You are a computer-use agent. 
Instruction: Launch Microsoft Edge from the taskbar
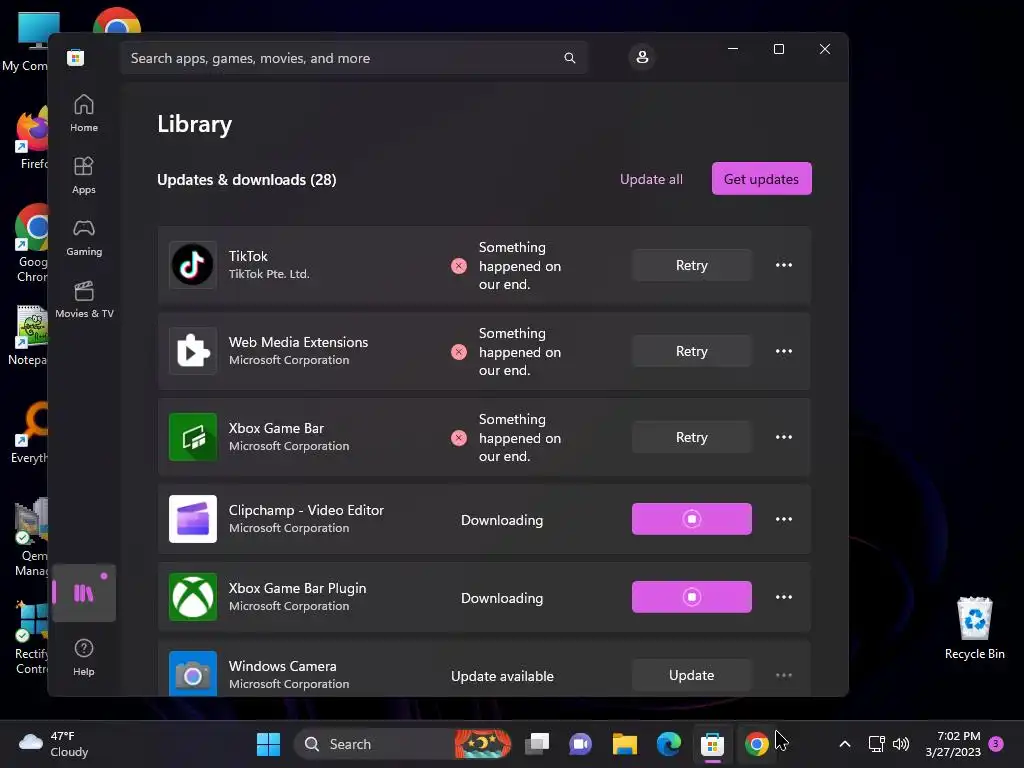(669, 744)
